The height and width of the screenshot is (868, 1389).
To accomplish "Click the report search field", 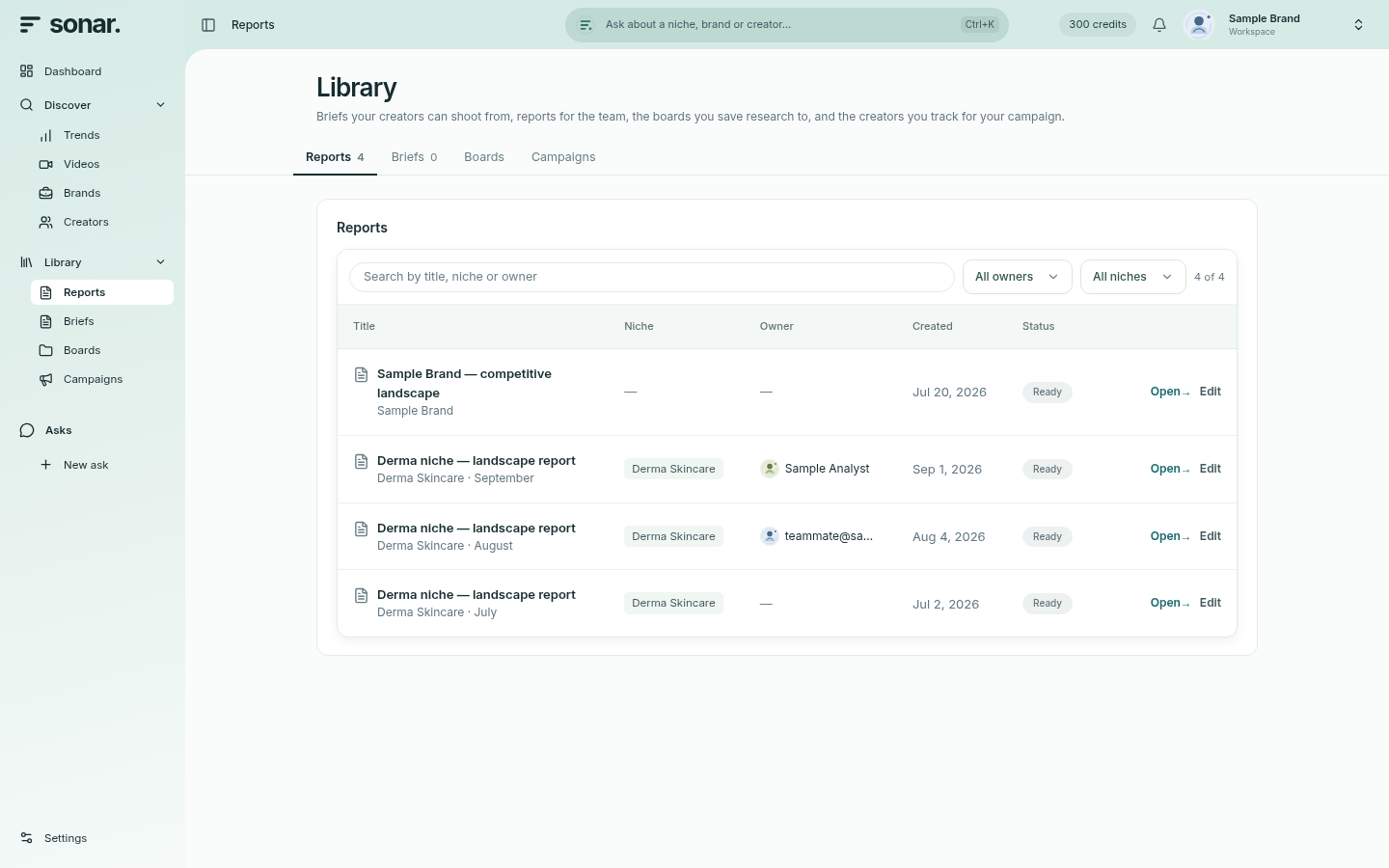I will coord(652,277).
